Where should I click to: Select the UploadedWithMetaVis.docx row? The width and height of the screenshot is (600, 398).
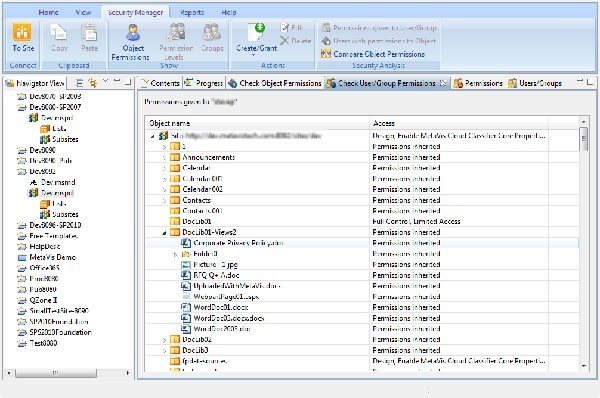tap(362, 286)
